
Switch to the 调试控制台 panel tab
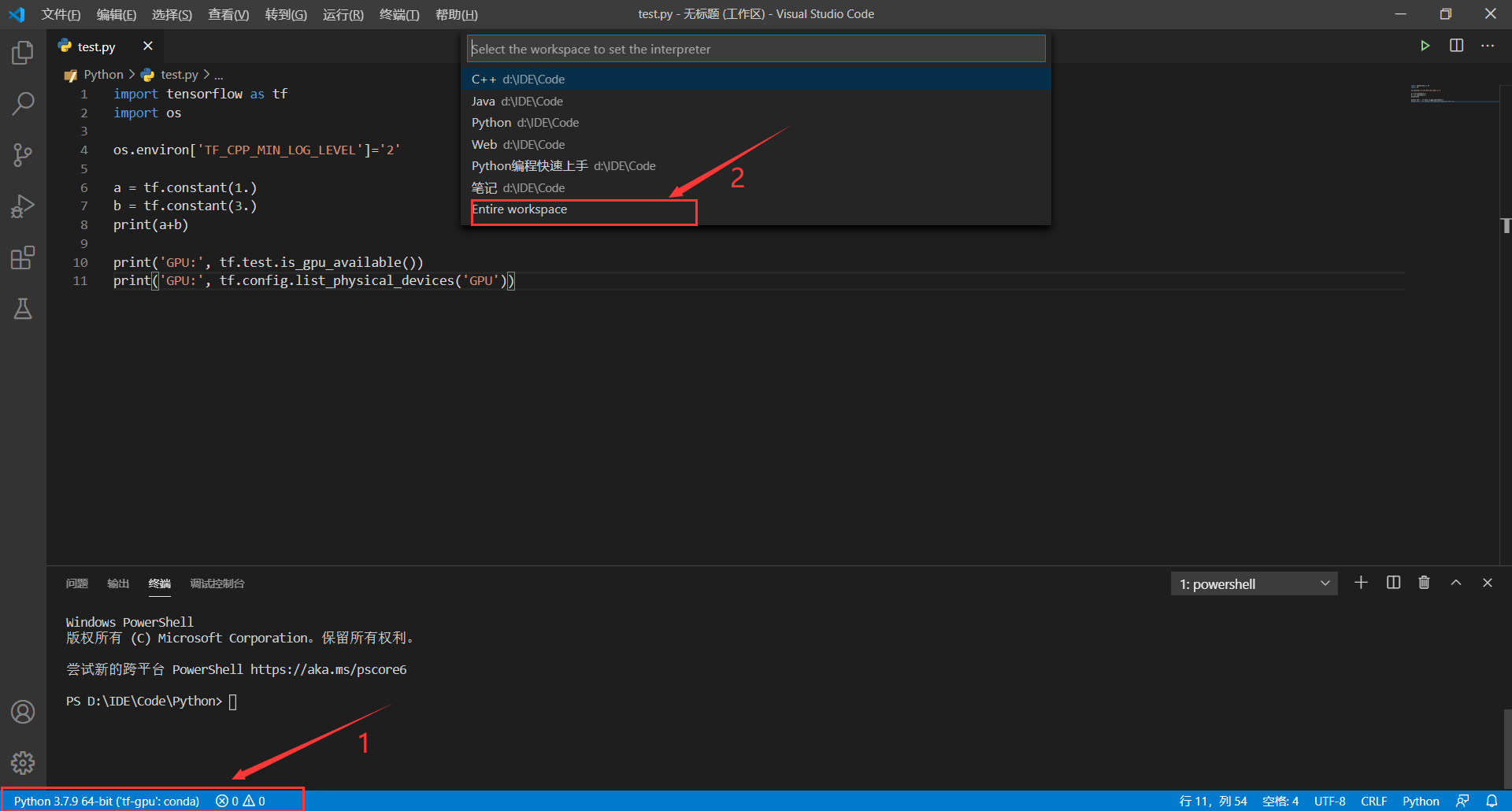(x=217, y=583)
